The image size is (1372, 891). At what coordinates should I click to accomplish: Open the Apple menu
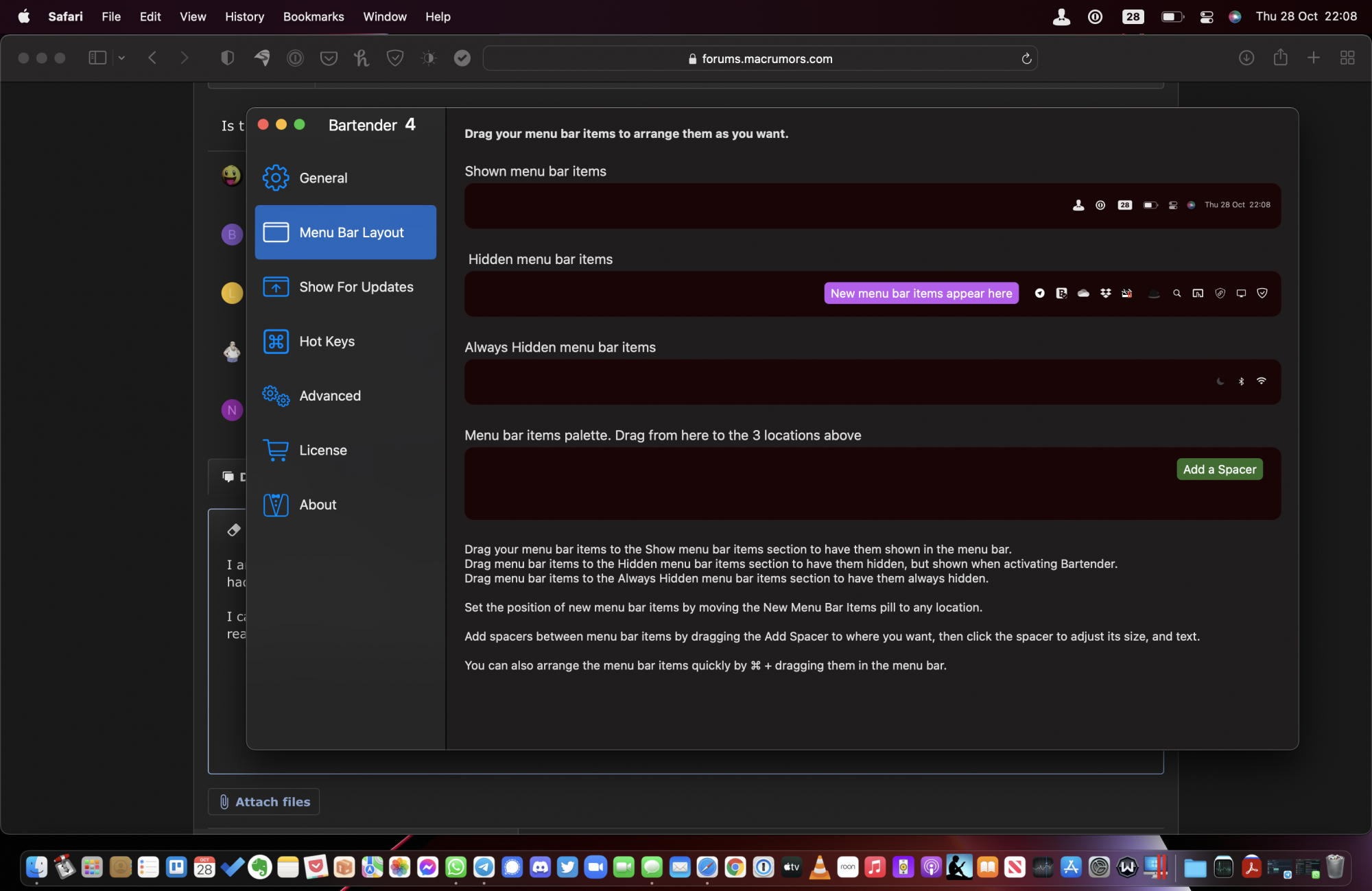(24, 16)
